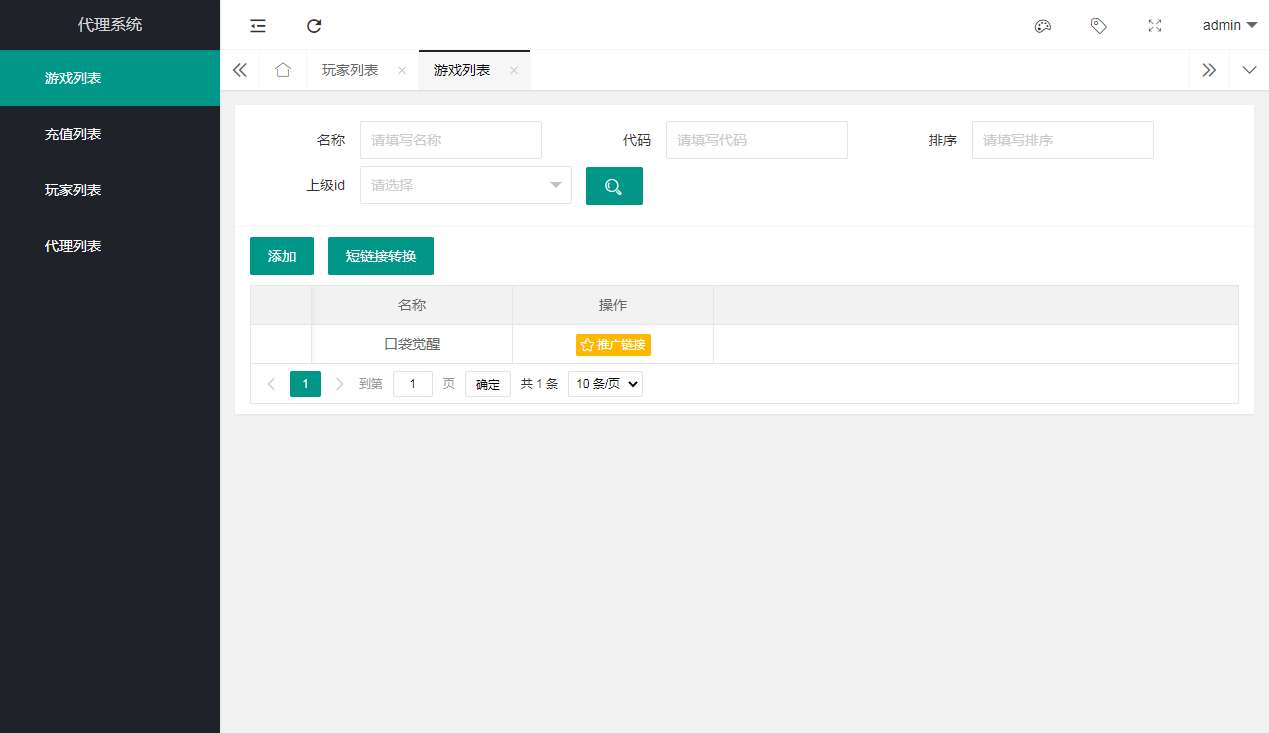This screenshot has height=733, width=1269.
Task: Collapse the sidebar using the hamburger icon
Action: coord(257,25)
